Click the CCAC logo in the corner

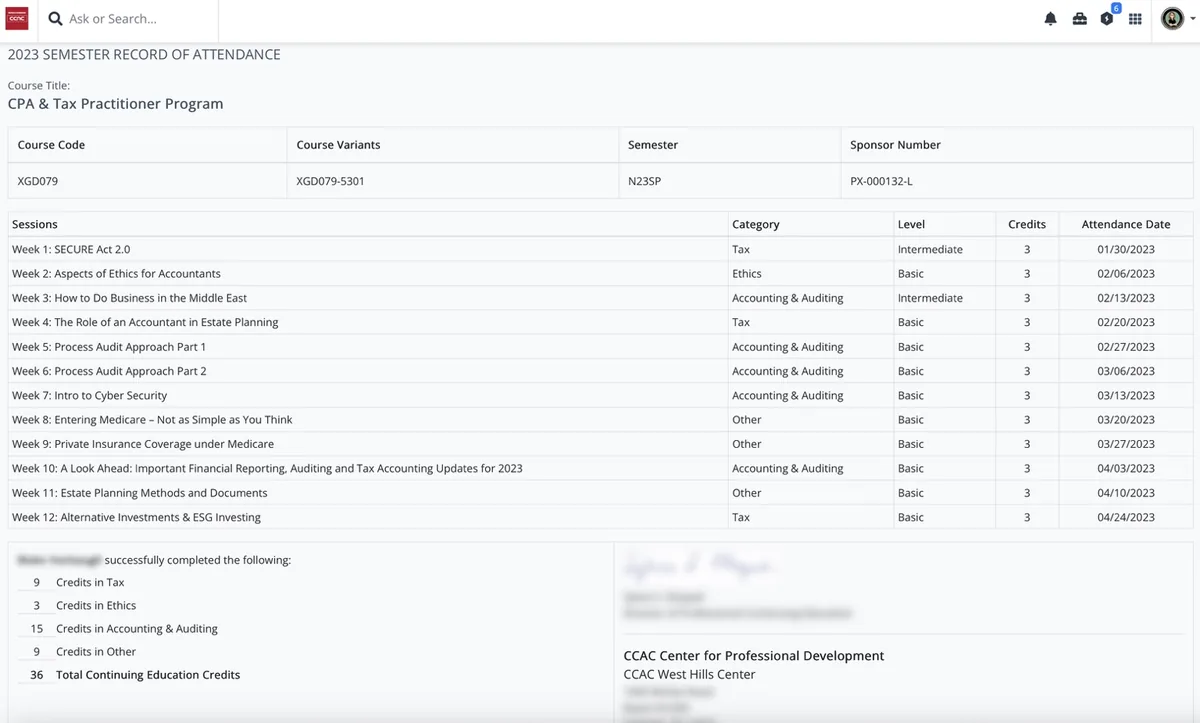(x=15, y=18)
